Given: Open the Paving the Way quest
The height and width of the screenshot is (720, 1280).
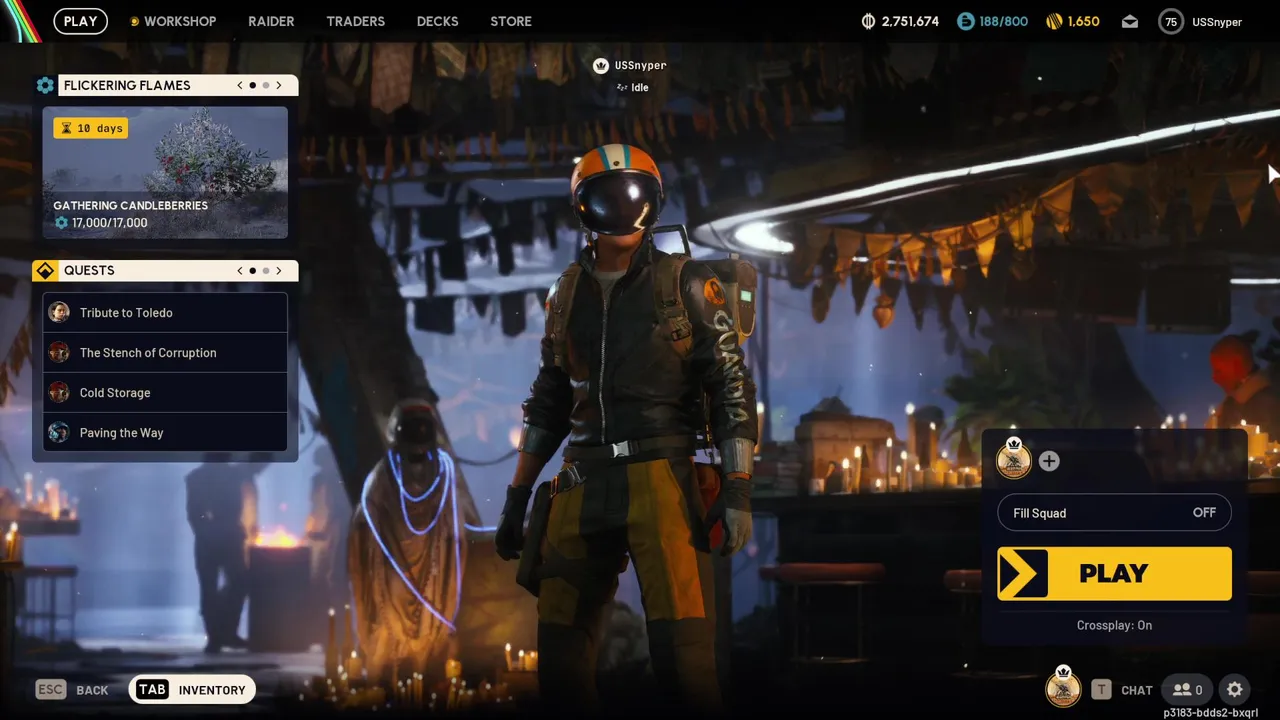Looking at the screenshot, I should pyautogui.click(x=165, y=432).
